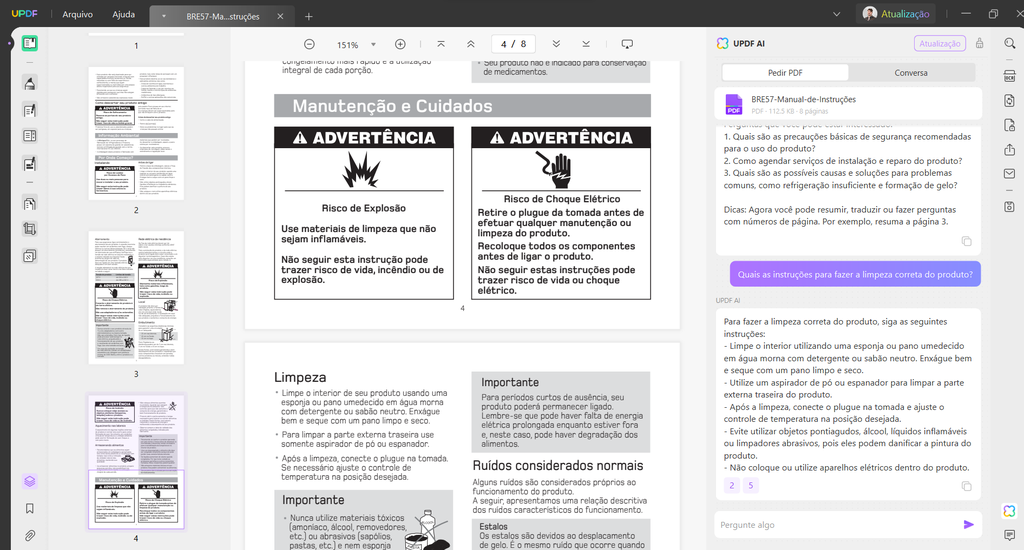Go to the next page
This screenshot has height=550, width=1024.
point(556,44)
